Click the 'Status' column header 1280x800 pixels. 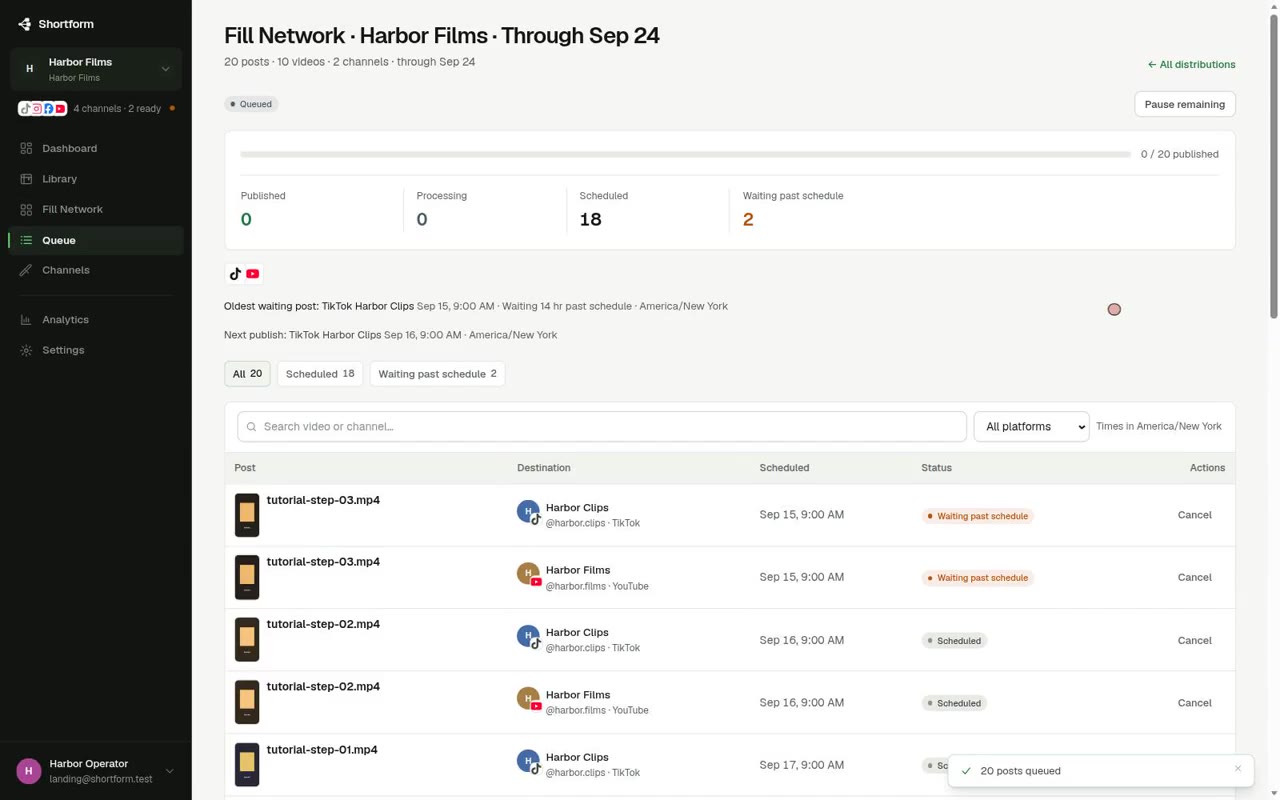936,468
